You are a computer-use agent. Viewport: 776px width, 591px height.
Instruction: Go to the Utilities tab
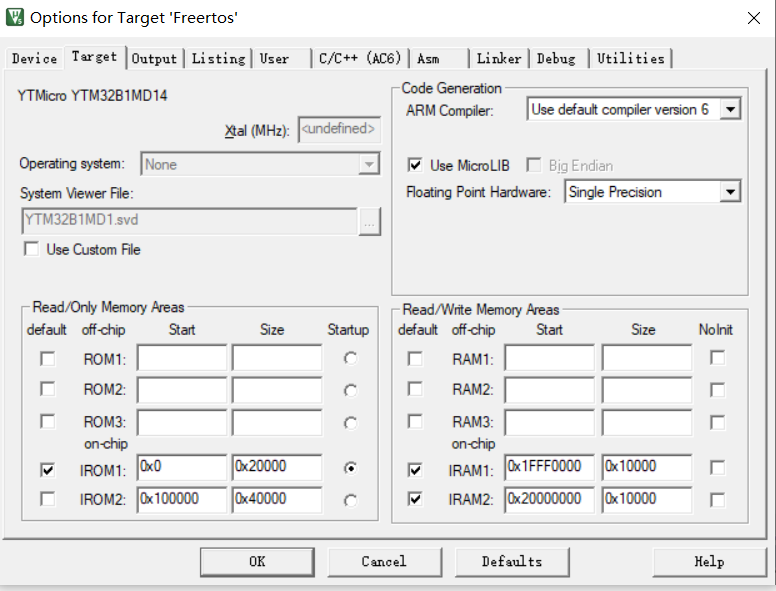click(x=630, y=58)
